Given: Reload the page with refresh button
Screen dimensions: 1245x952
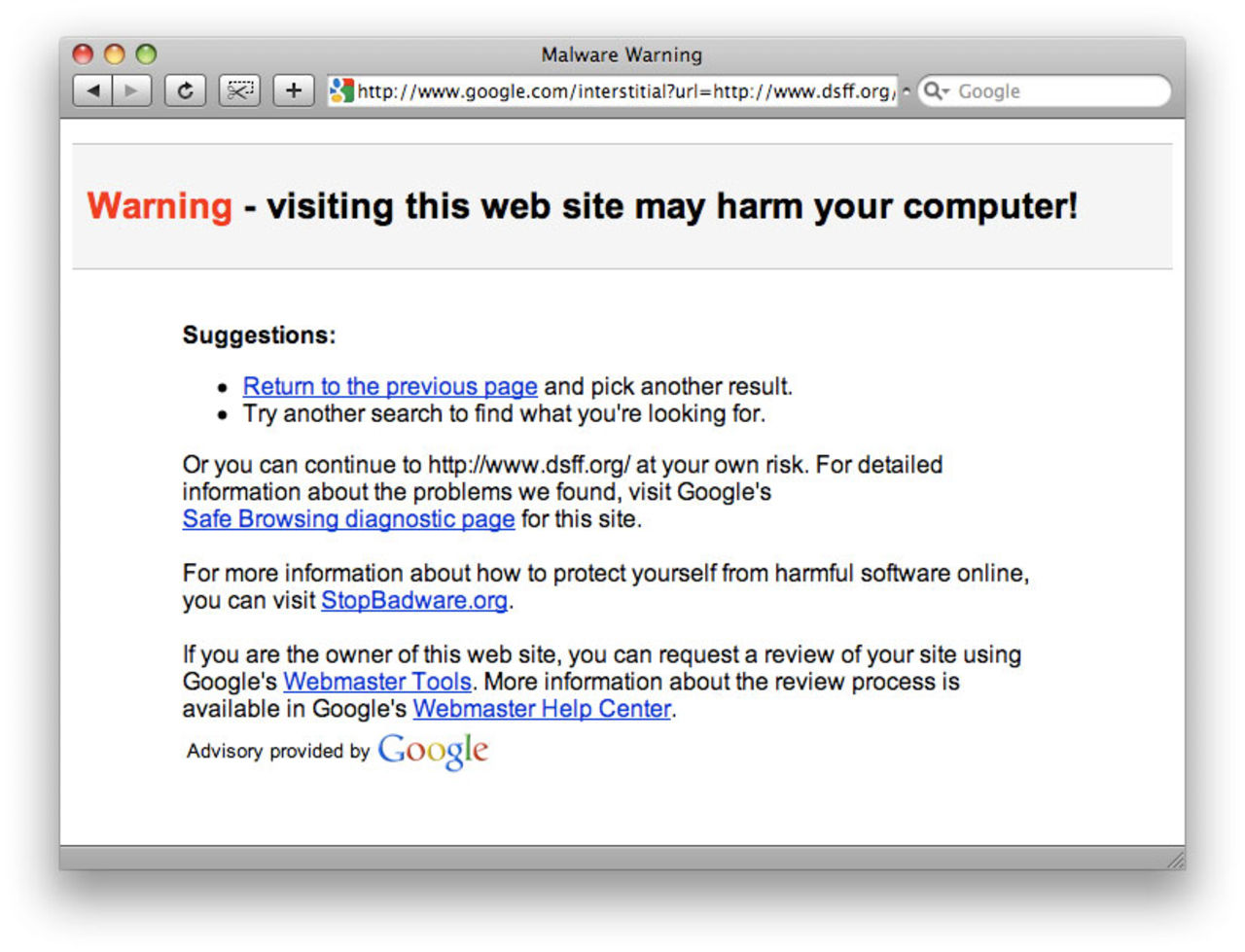Looking at the screenshot, I should (x=185, y=90).
